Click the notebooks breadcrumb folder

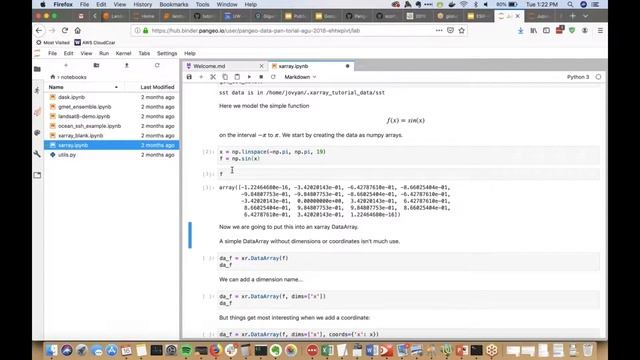coord(73,77)
